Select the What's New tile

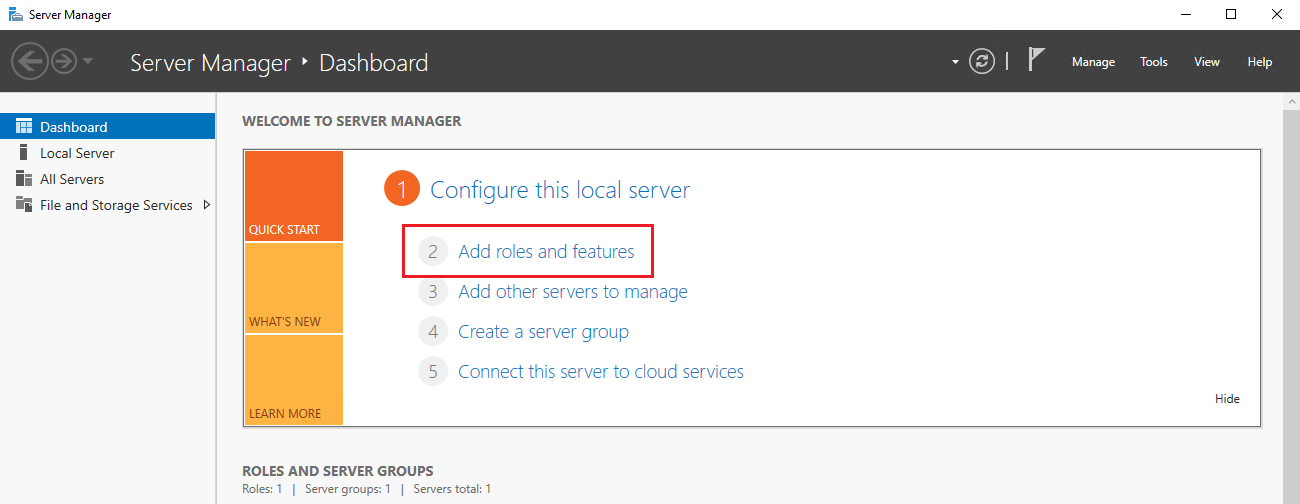pyautogui.click(x=293, y=288)
